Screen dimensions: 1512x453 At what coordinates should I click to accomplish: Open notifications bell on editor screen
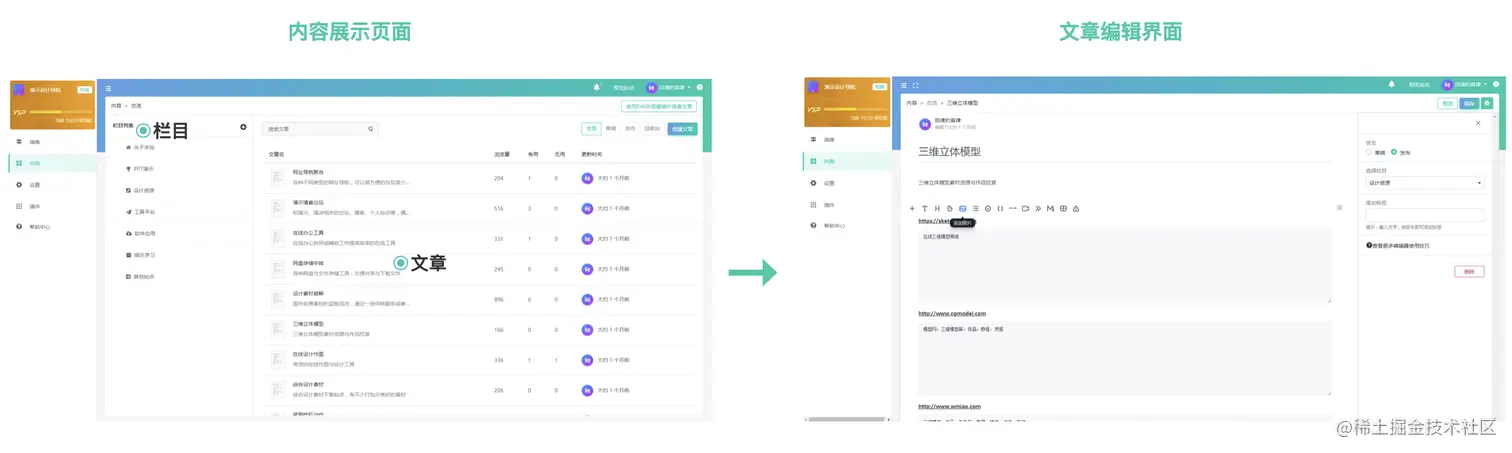pyautogui.click(x=1391, y=85)
